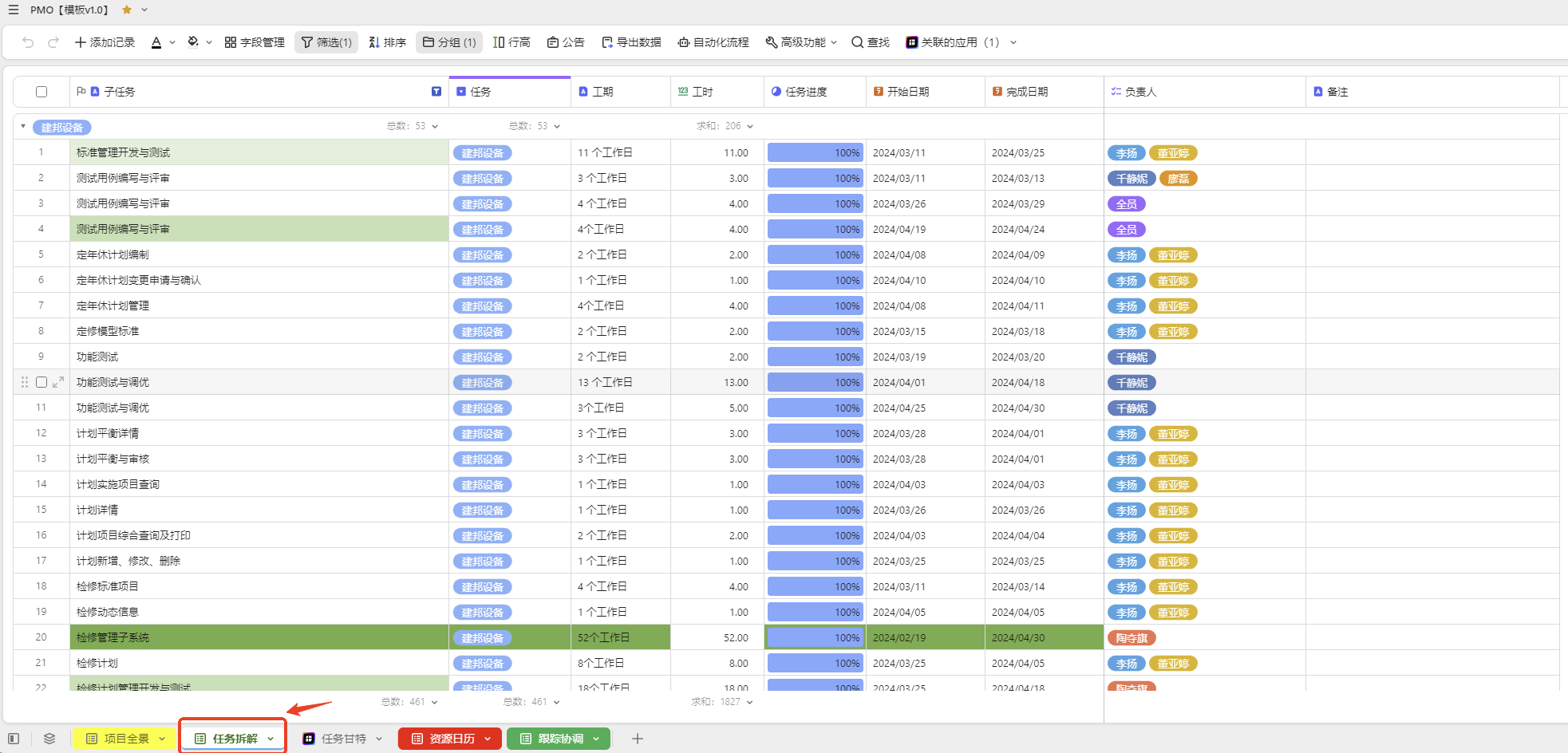This screenshot has width=1568, height=753.
Task: Open 字段管理 field management
Action: [255, 42]
